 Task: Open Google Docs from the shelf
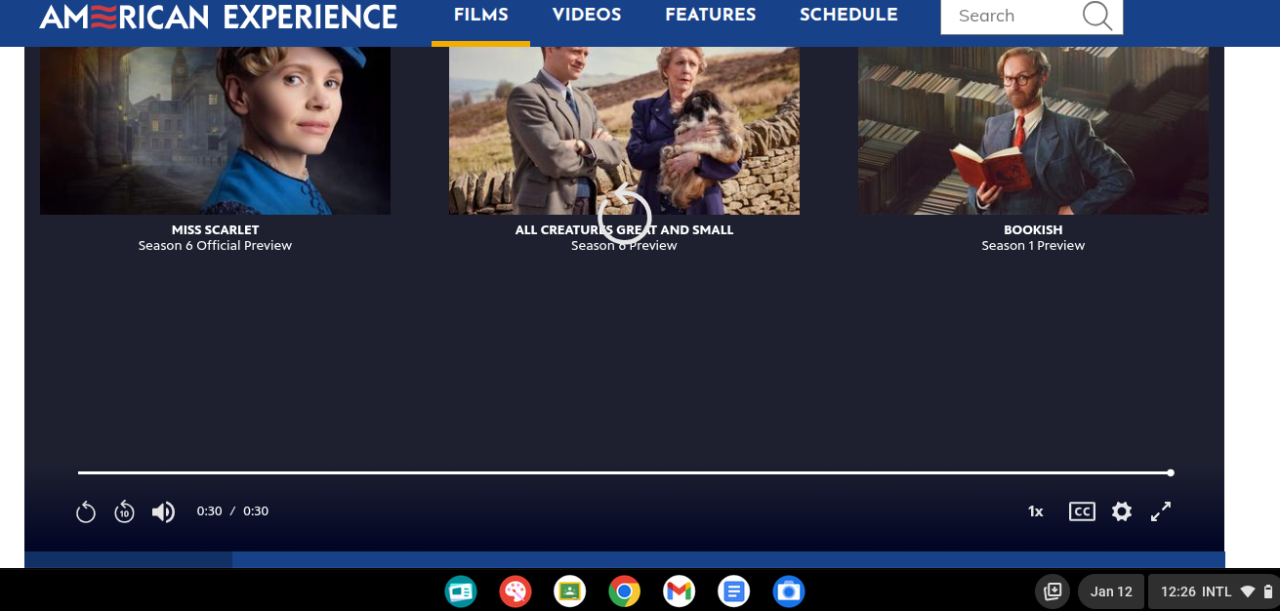pos(734,592)
